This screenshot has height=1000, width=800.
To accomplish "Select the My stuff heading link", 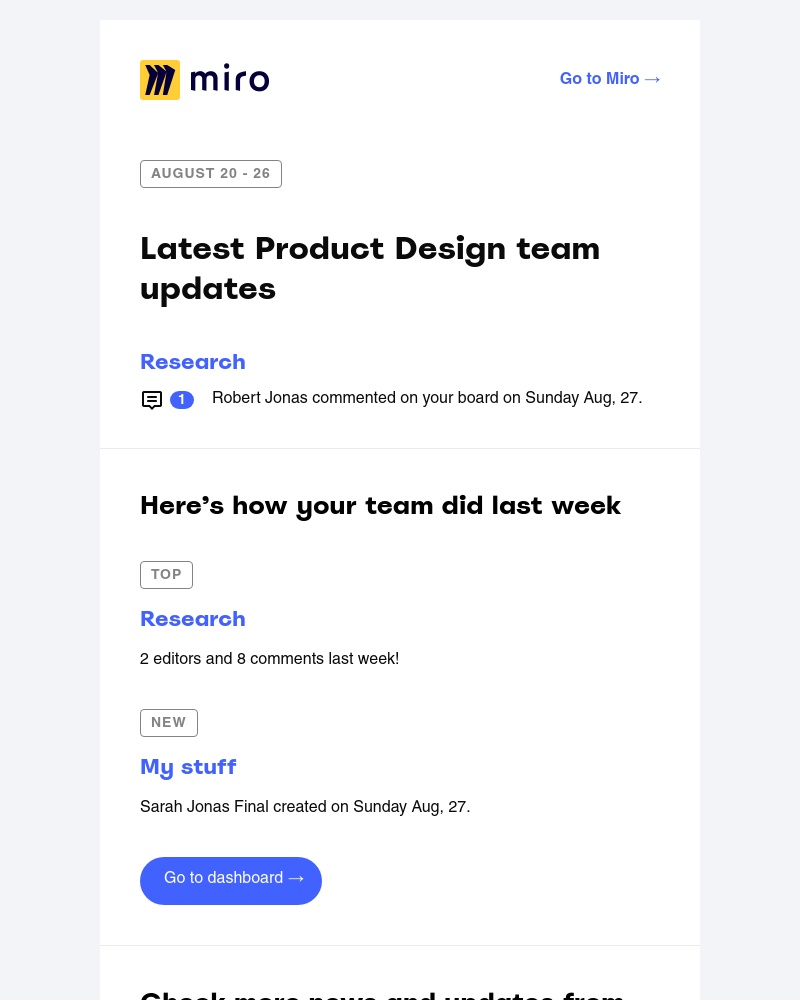I will (x=188, y=768).
